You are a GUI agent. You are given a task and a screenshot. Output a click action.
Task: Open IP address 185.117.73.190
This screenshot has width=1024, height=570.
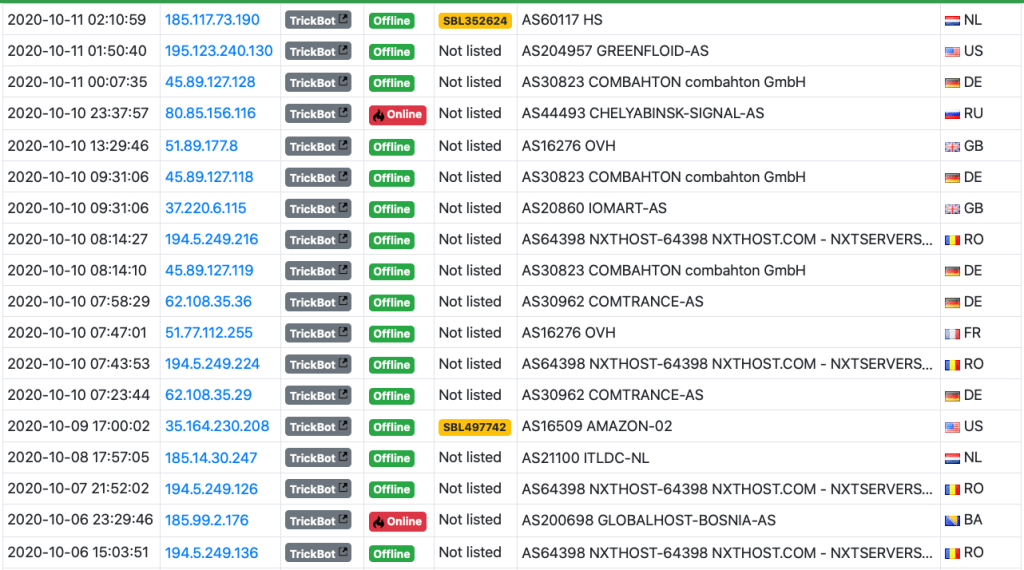point(212,20)
